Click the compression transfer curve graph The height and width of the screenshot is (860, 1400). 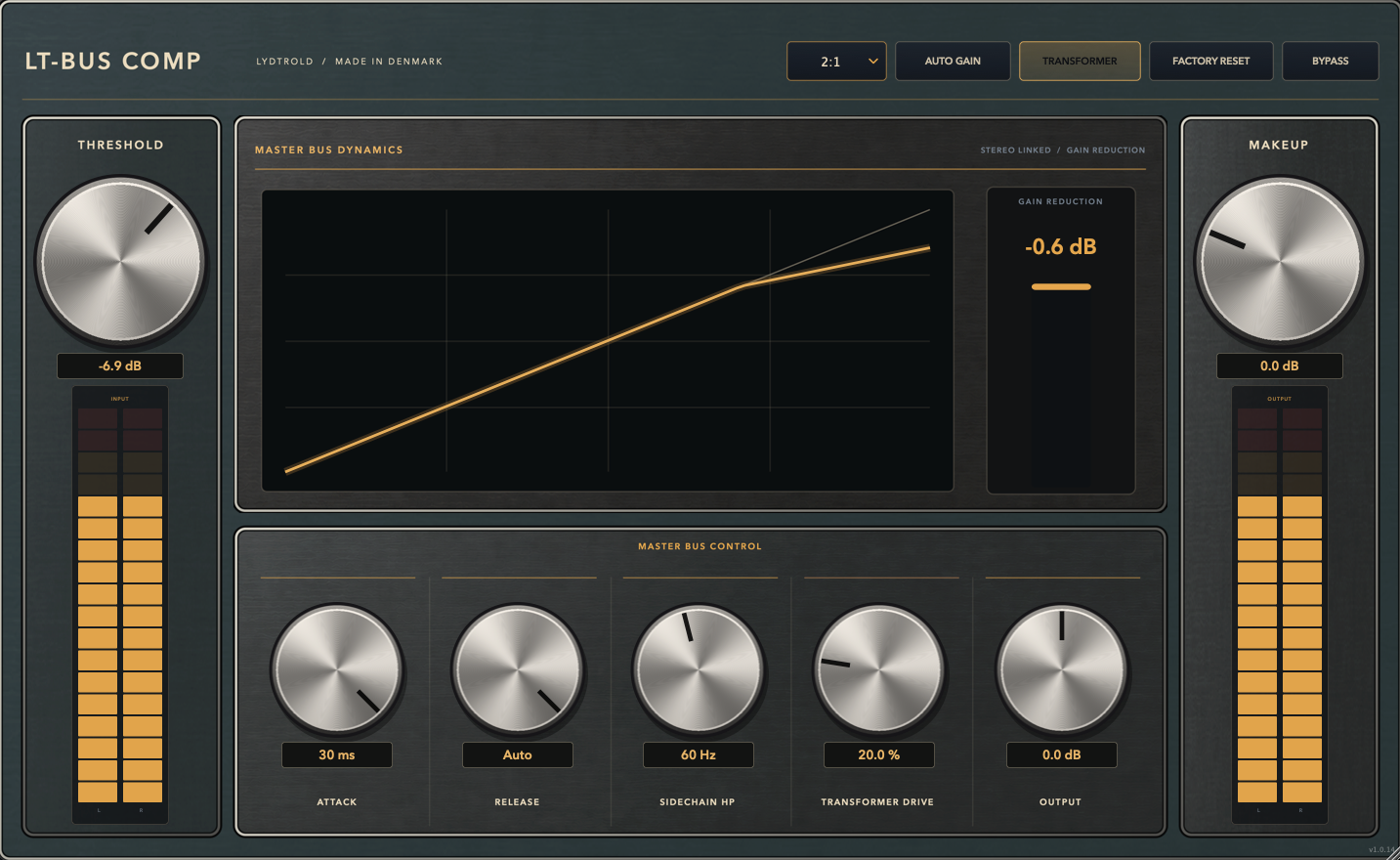coord(608,340)
